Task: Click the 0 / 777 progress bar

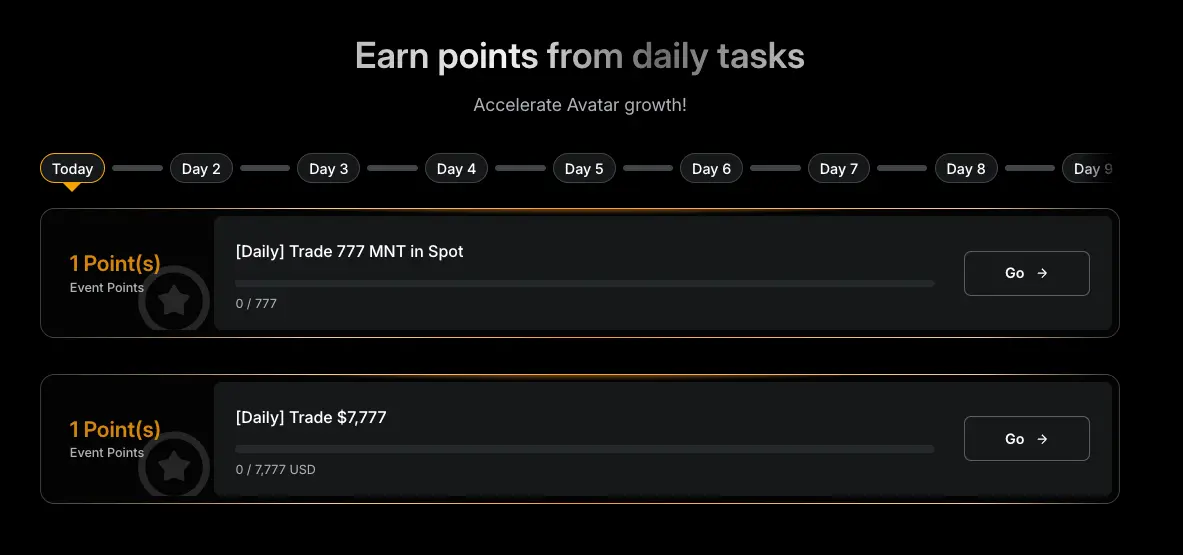Action: [585, 284]
